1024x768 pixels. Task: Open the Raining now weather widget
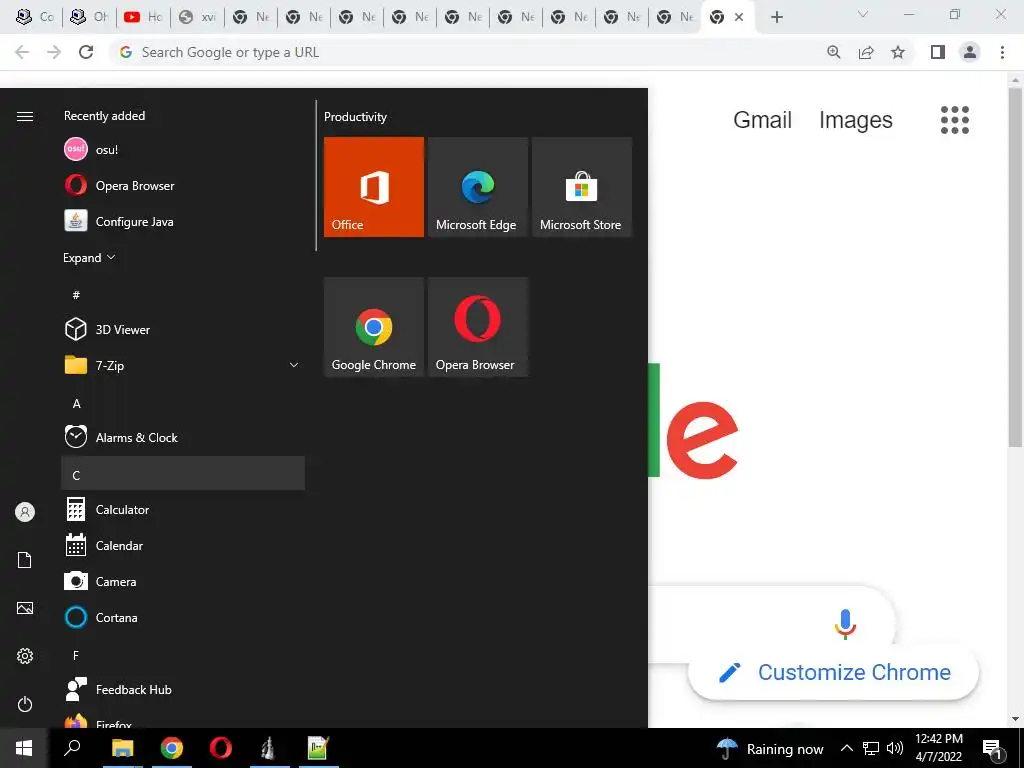(770, 748)
